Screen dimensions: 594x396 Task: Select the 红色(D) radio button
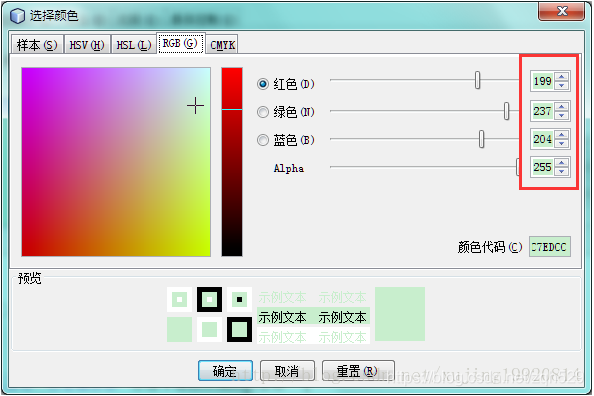point(263,84)
